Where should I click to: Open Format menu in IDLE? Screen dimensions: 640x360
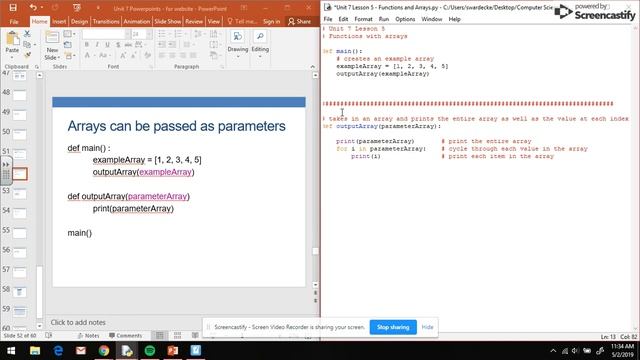click(363, 19)
